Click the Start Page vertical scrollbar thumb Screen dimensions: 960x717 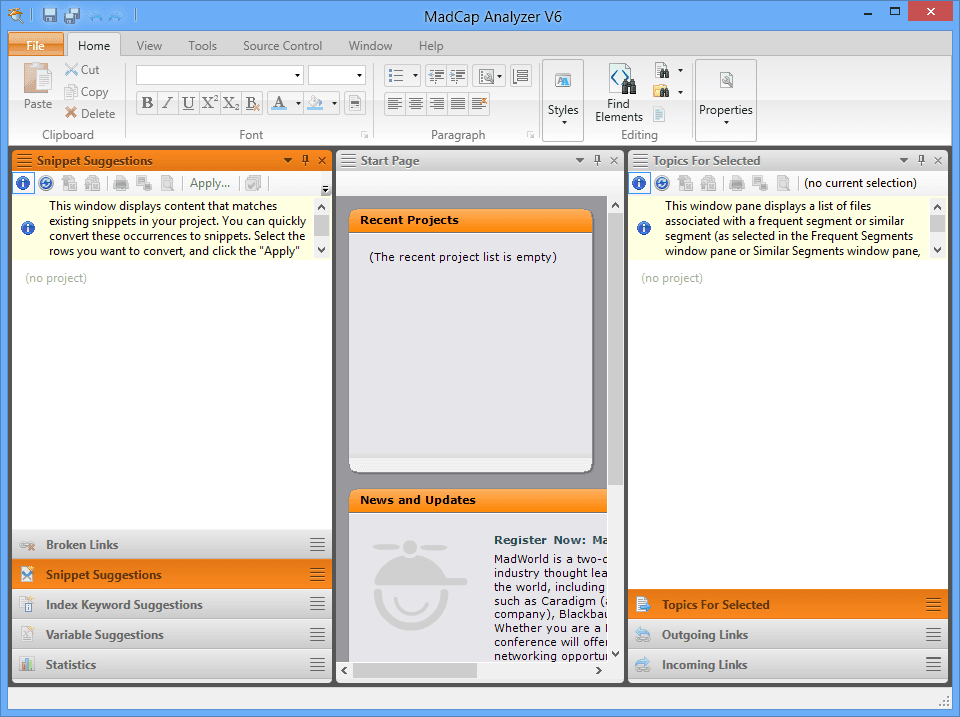(616, 349)
